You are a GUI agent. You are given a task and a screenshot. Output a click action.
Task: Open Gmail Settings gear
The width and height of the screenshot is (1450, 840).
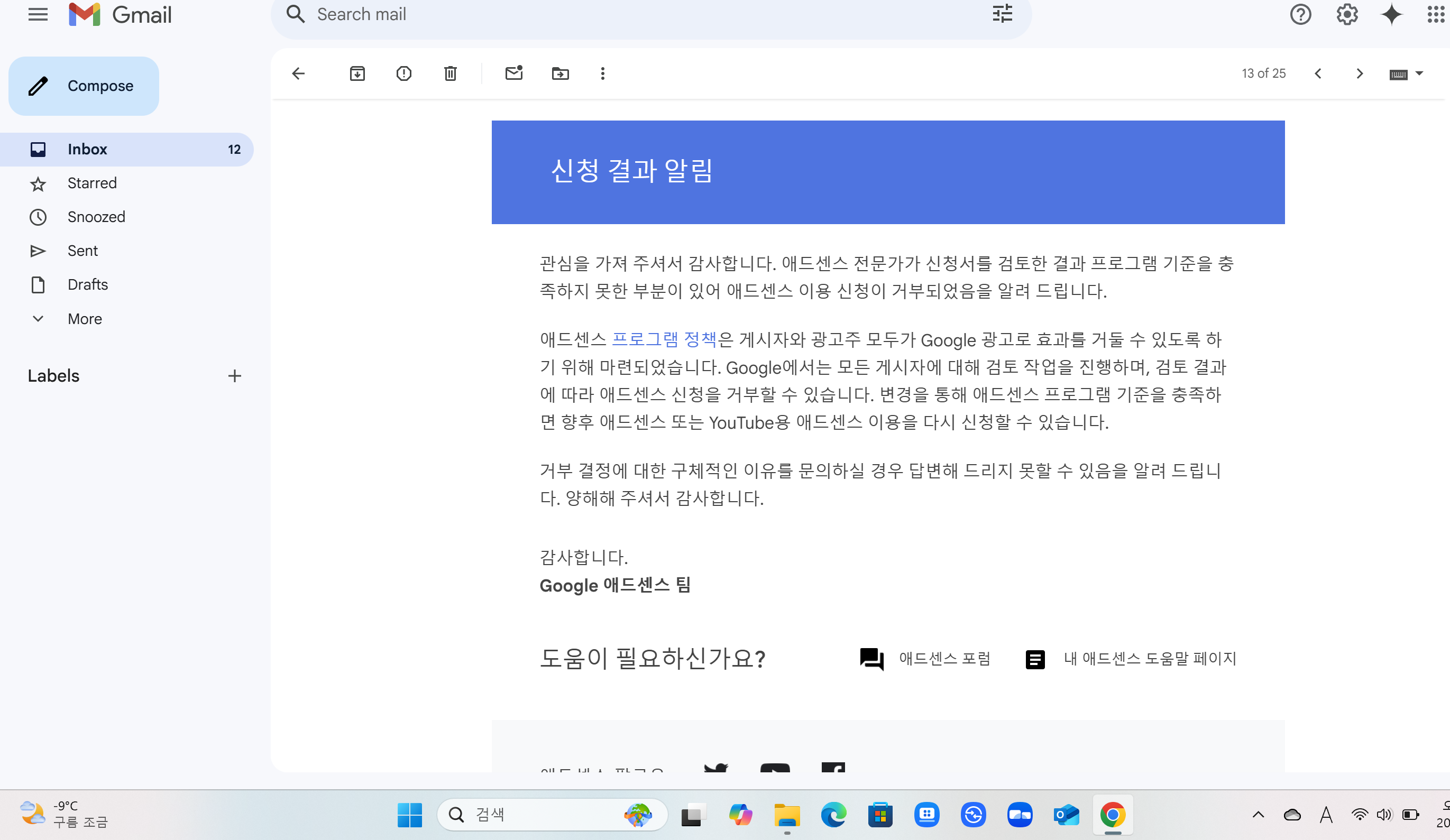point(1346,14)
